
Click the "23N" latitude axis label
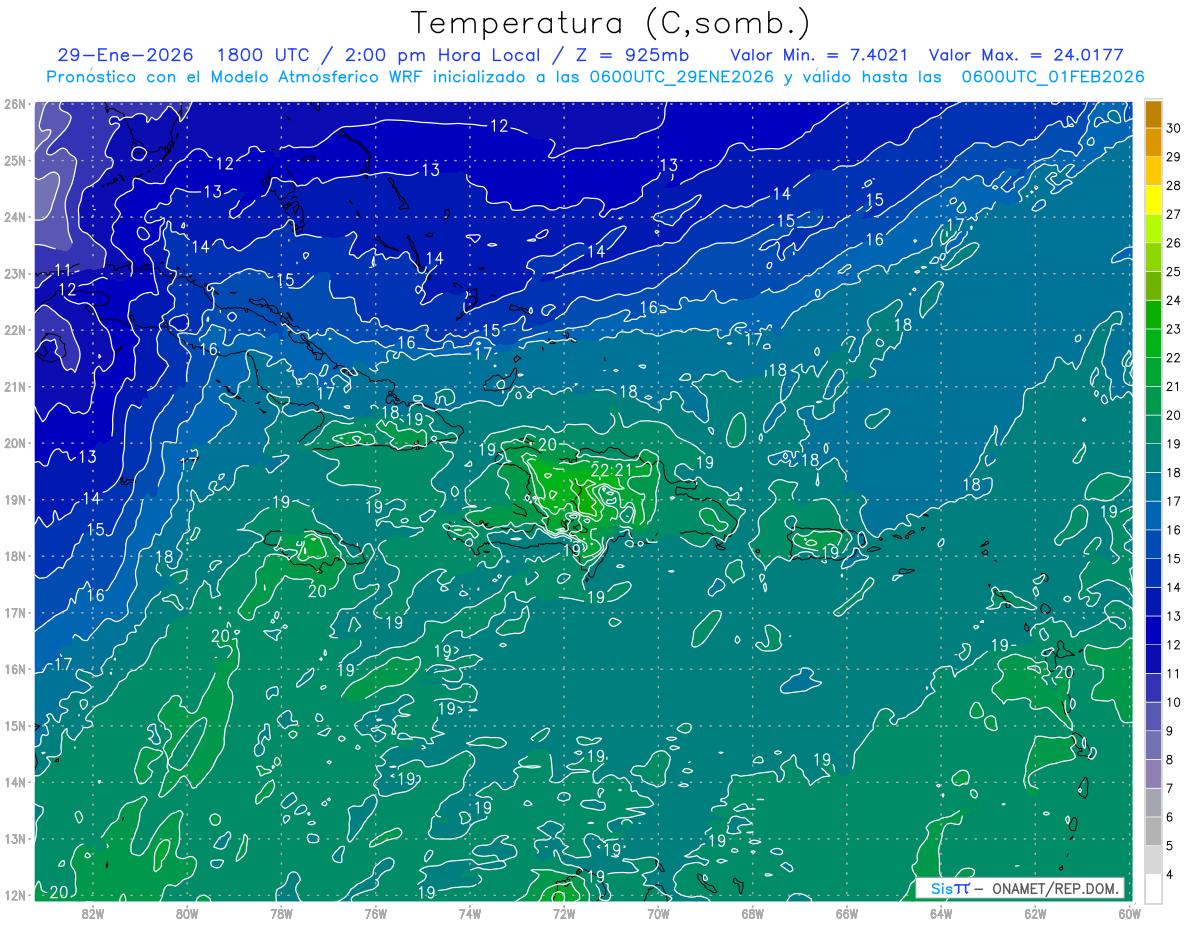15,273
